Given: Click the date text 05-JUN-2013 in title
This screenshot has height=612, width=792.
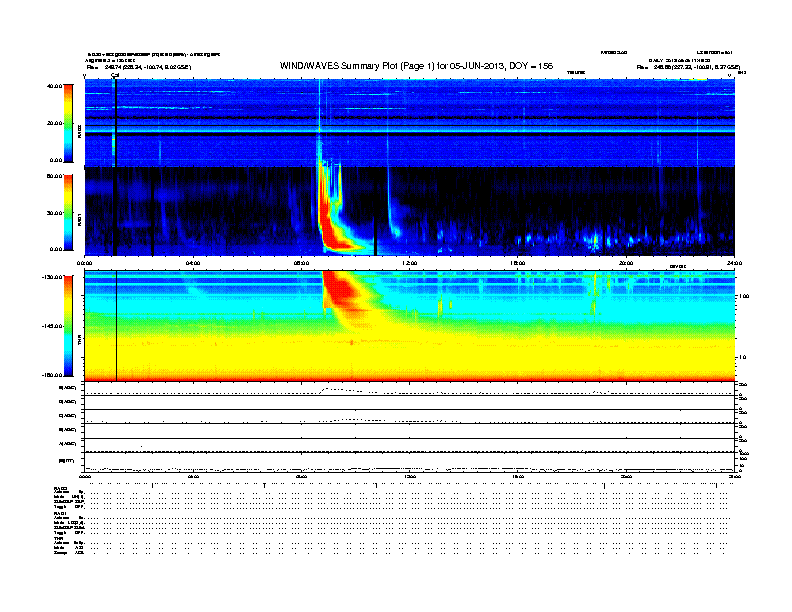Looking at the screenshot, I should pyautogui.click(x=477, y=66).
